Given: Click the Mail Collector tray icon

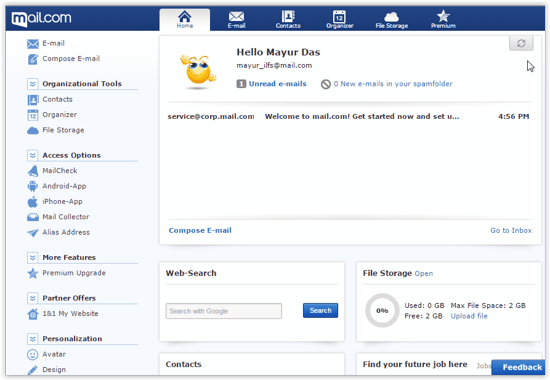Looking at the screenshot, I should tap(33, 217).
